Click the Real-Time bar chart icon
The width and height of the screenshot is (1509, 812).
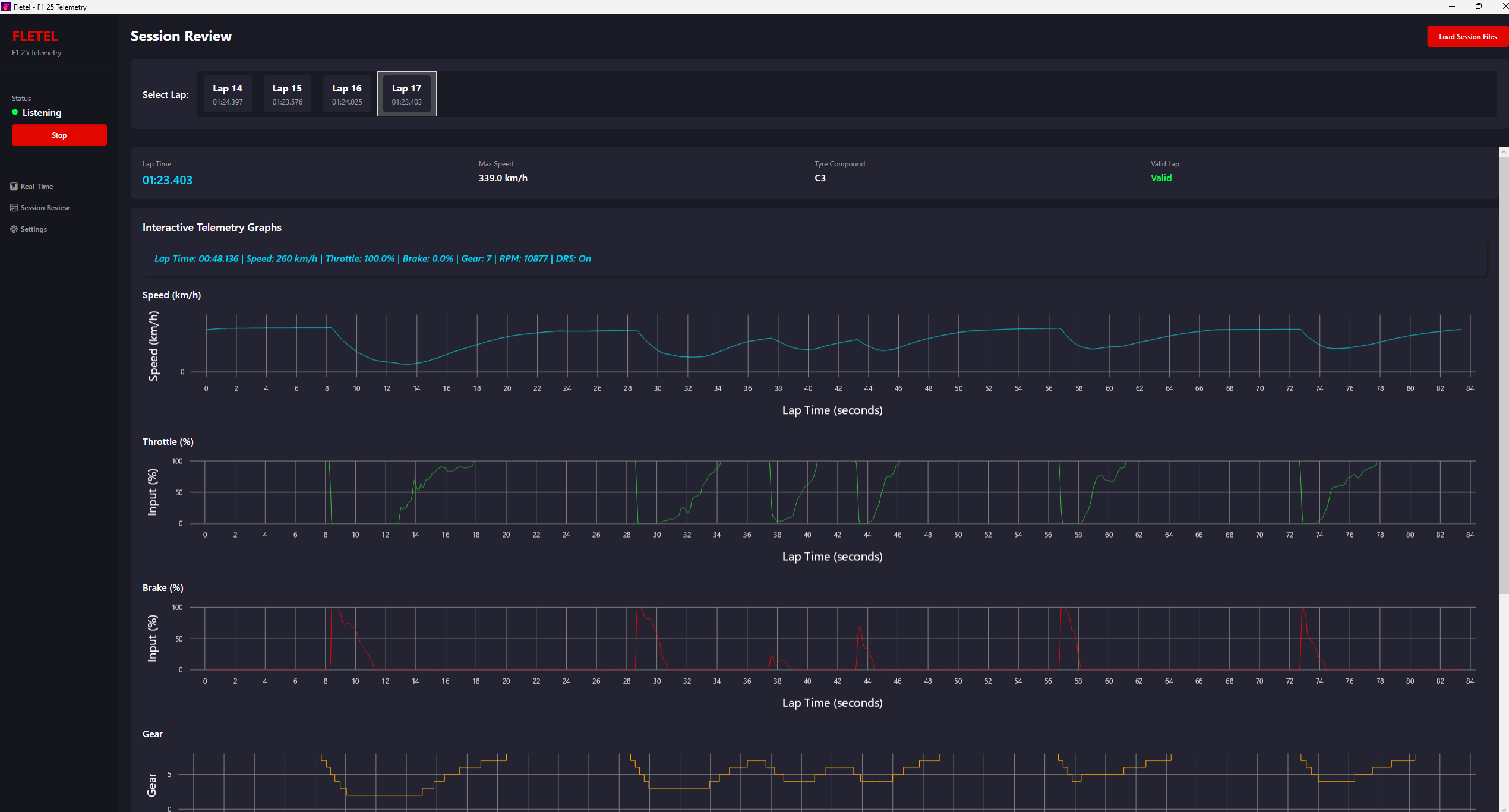tap(14, 187)
